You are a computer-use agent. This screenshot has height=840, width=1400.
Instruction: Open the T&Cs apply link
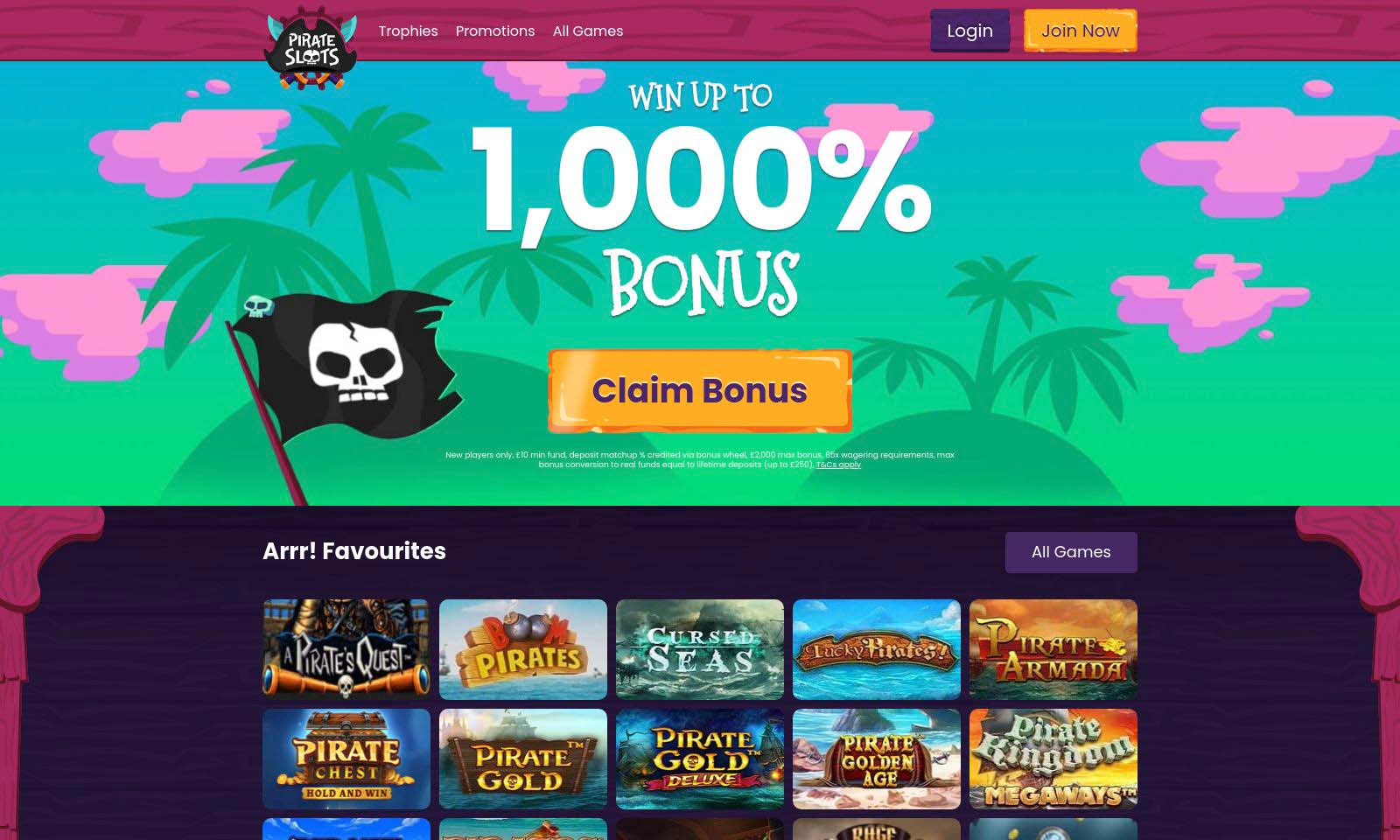[x=838, y=465]
